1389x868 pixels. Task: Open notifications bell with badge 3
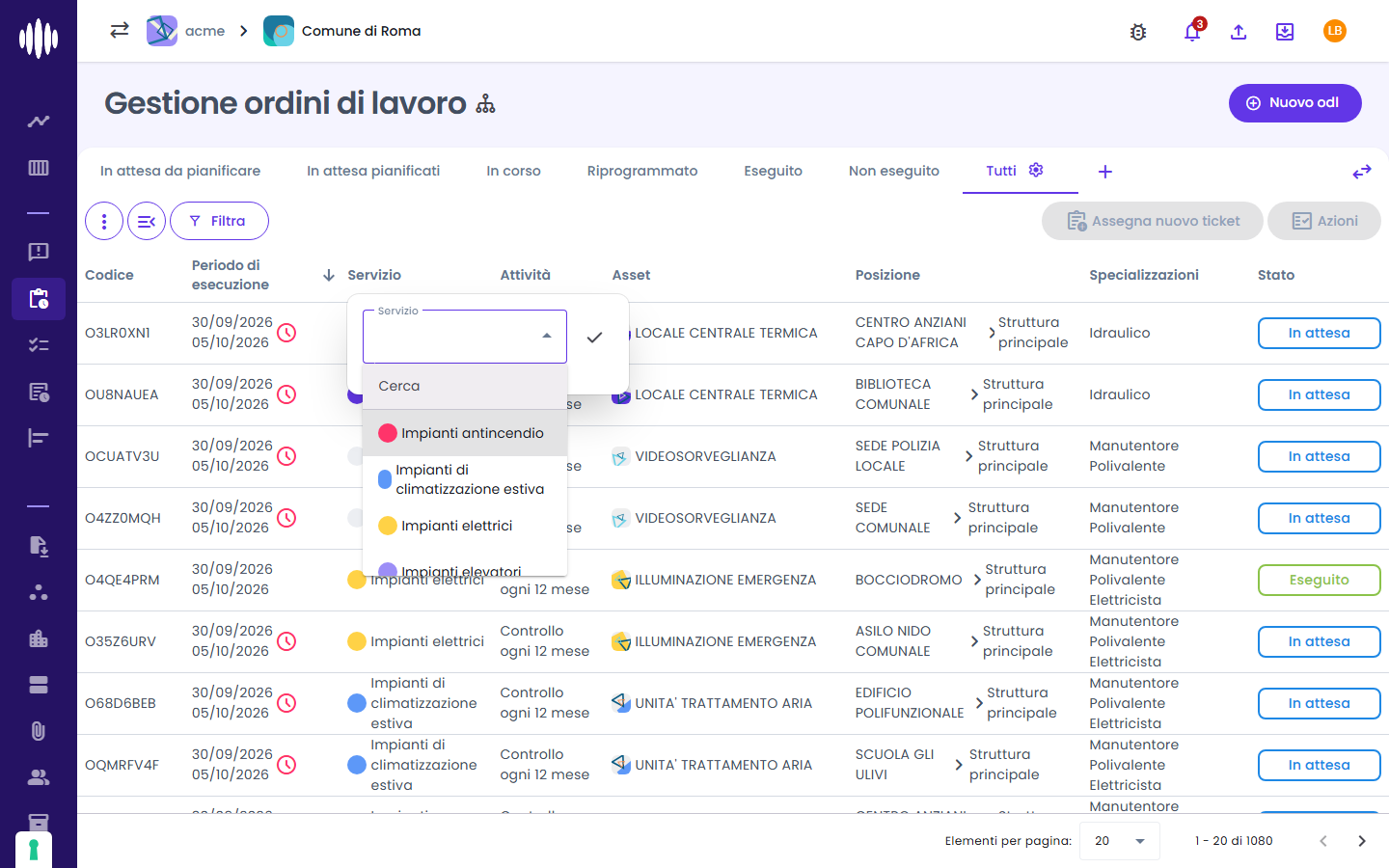click(1193, 31)
